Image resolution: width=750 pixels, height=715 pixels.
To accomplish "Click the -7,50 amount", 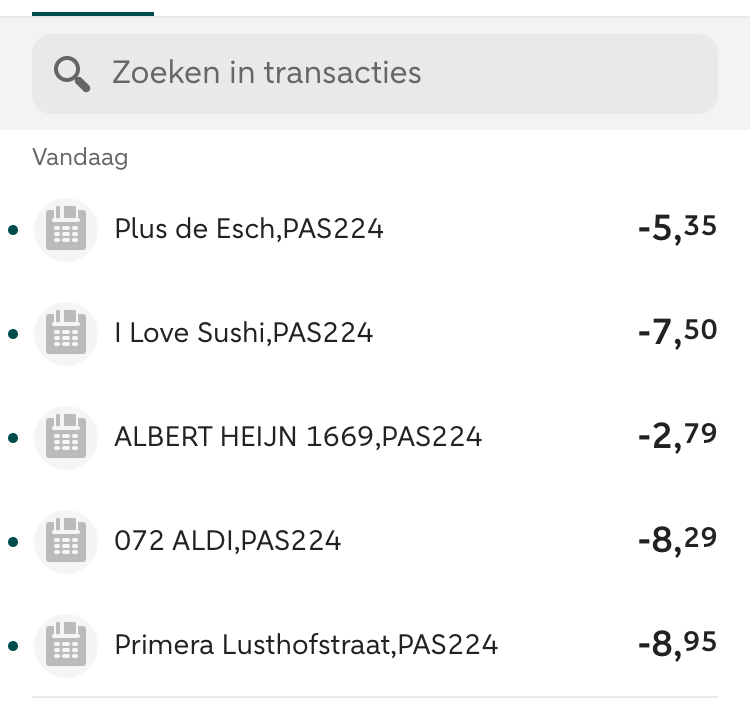I will tap(677, 333).
